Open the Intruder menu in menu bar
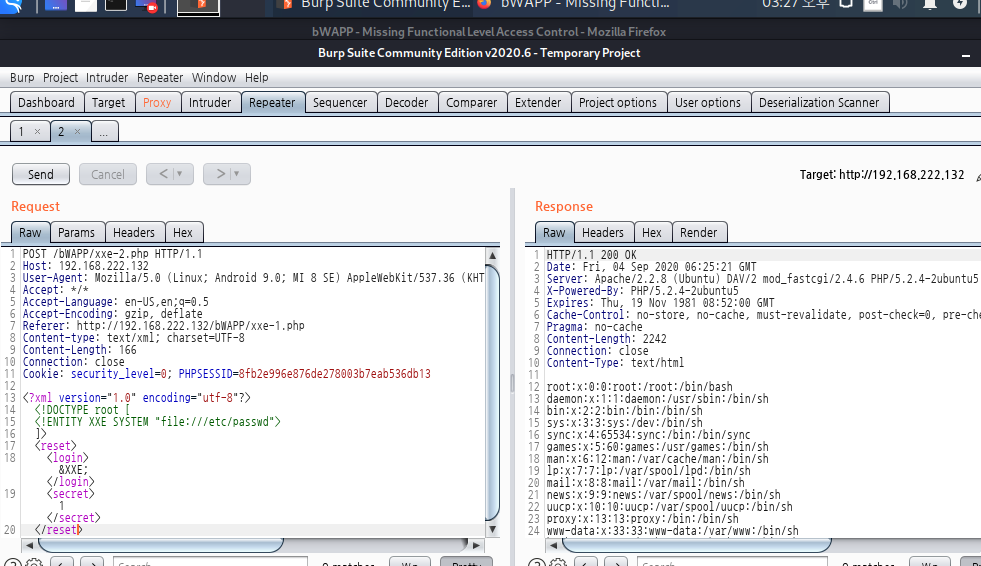Image resolution: width=981 pixels, height=566 pixels. [x=107, y=78]
